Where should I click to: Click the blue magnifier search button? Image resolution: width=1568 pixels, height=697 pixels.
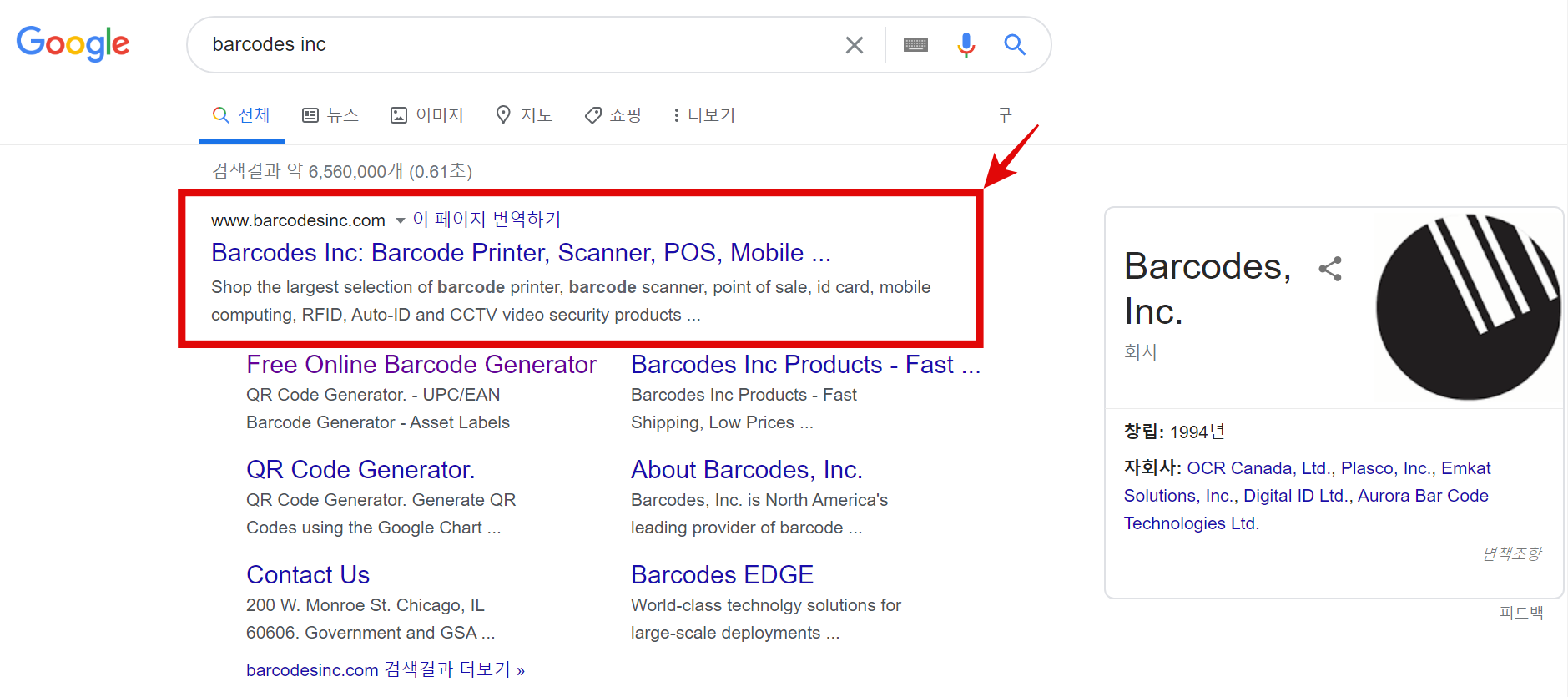[x=1015, y=45]
